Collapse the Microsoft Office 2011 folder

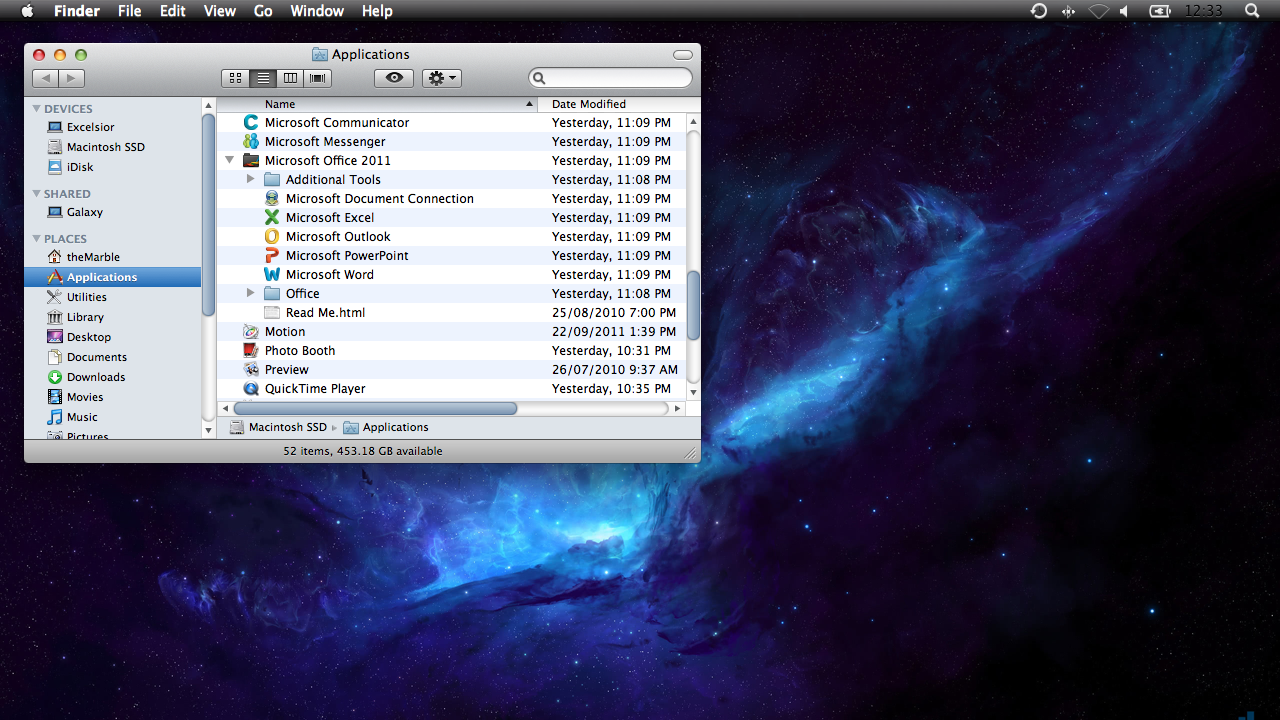pyautogui.click(x=230, y=160)
